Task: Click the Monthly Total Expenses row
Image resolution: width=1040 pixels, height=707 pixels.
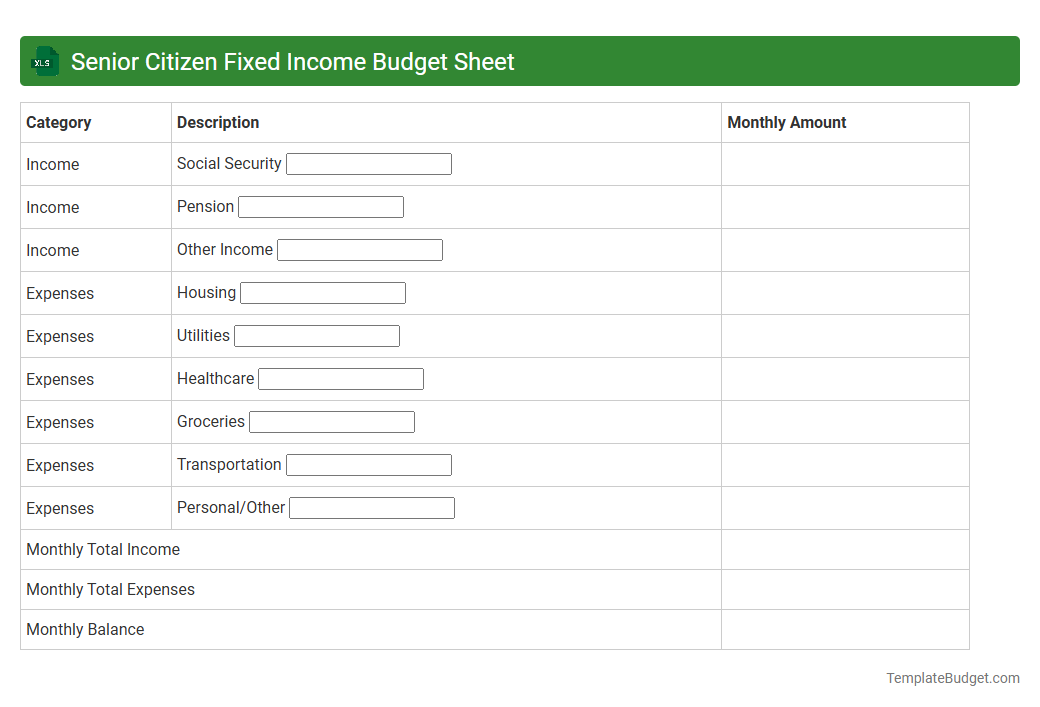Action: click(110, 589)
